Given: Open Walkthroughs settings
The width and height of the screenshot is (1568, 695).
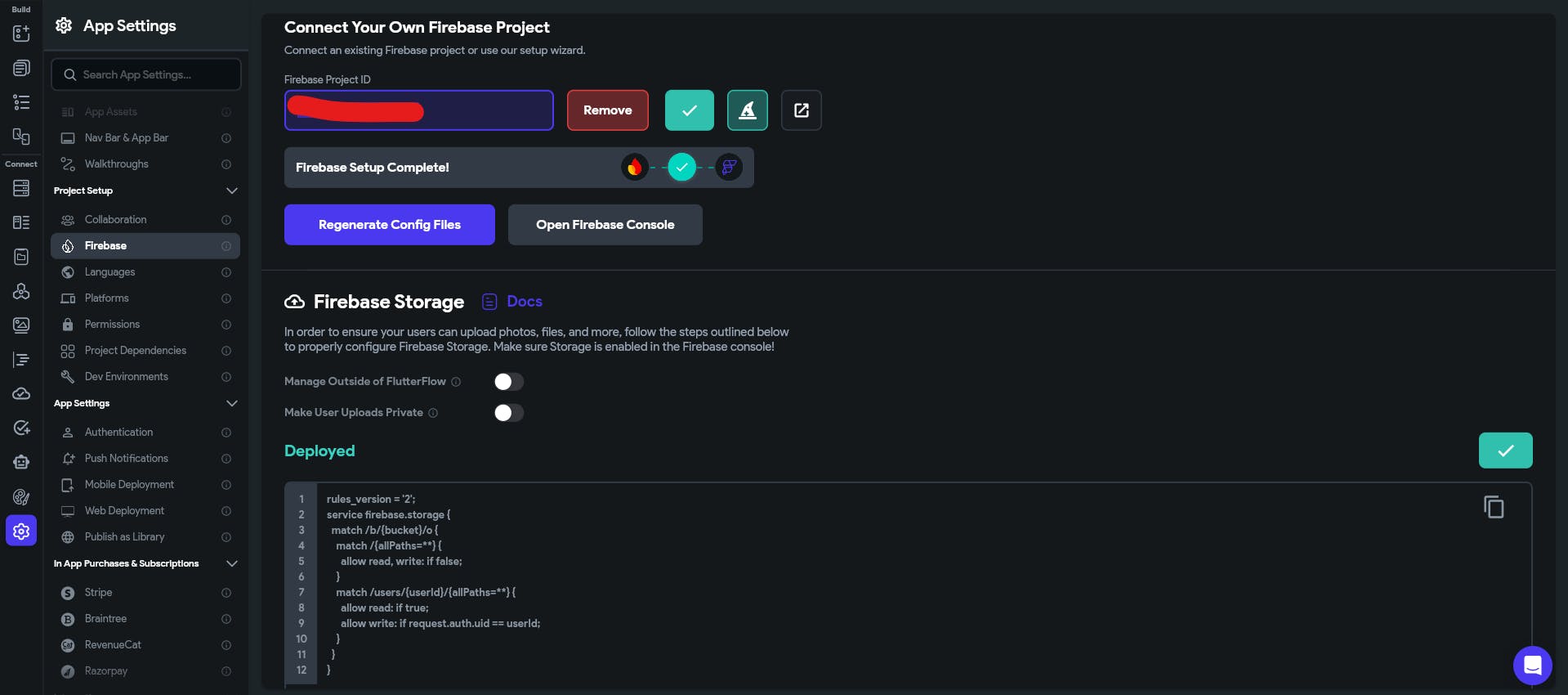Looking at the screenshot, I should (x=145, y=164).
